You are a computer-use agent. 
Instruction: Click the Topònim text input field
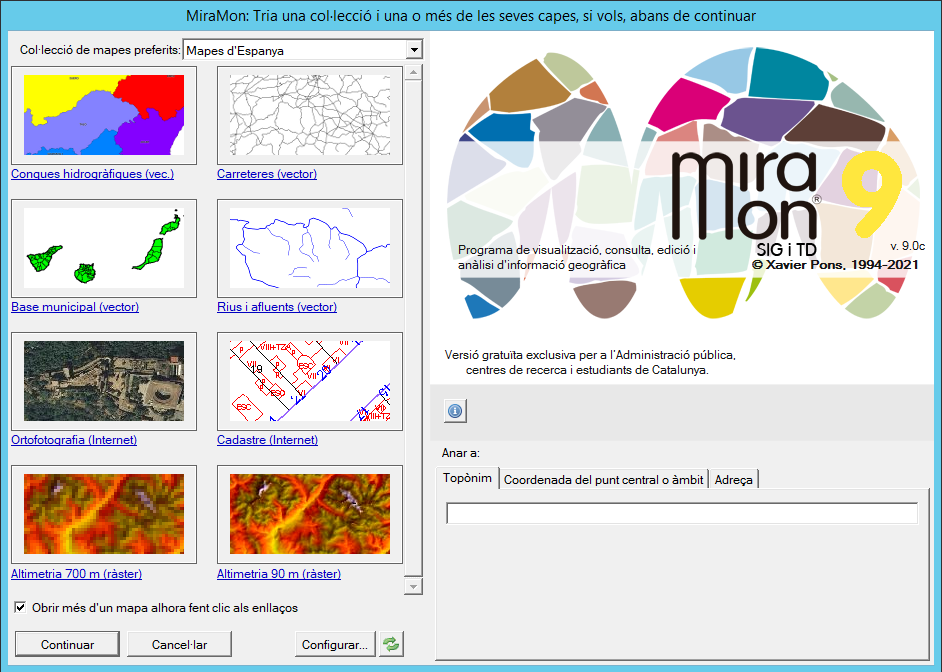pyautogui.click(x=682, y=513)
